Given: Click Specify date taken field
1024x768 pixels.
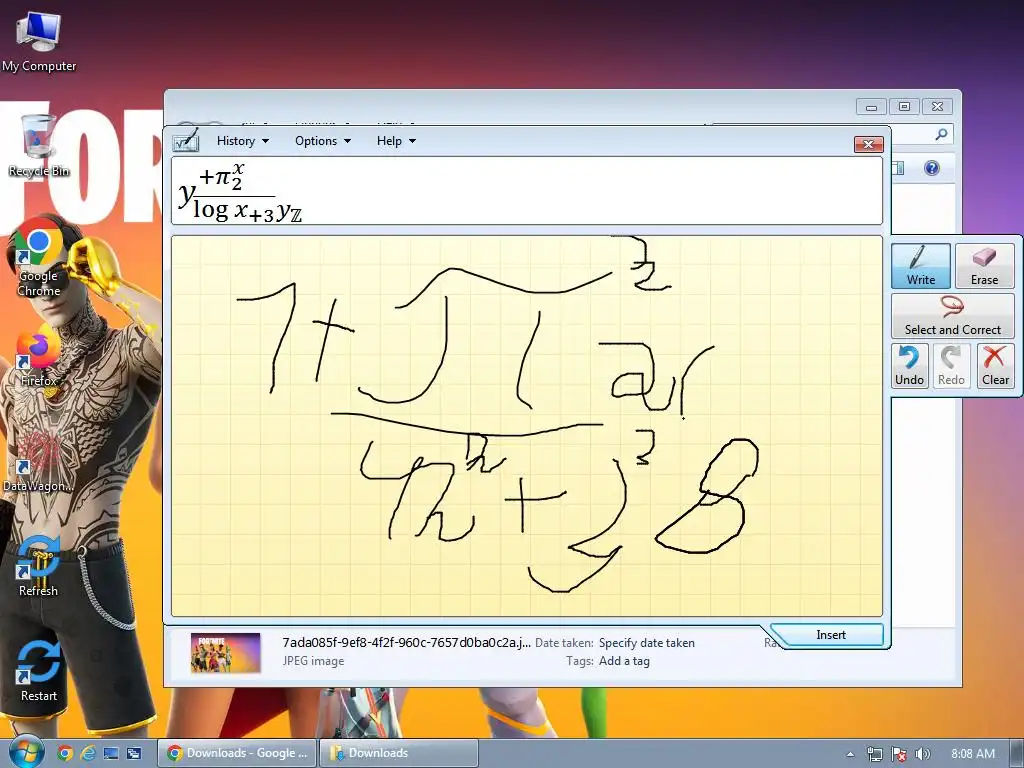Looking at the screenshot, I should tap(647, 643).
